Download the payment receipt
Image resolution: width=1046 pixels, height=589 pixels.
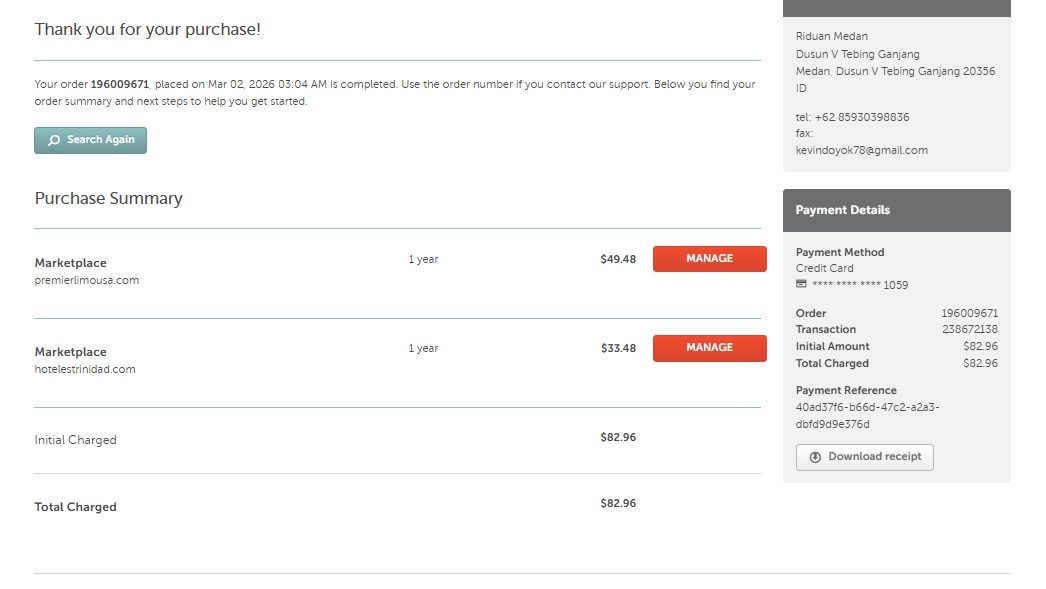[x=864, y=457]
